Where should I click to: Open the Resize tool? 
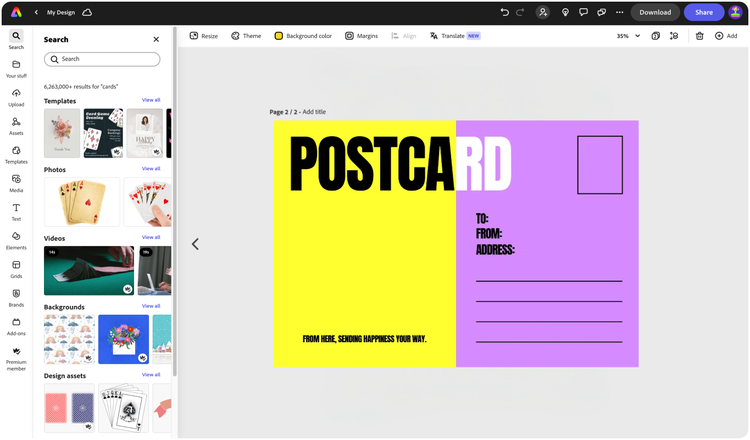(x=204, y=36)
